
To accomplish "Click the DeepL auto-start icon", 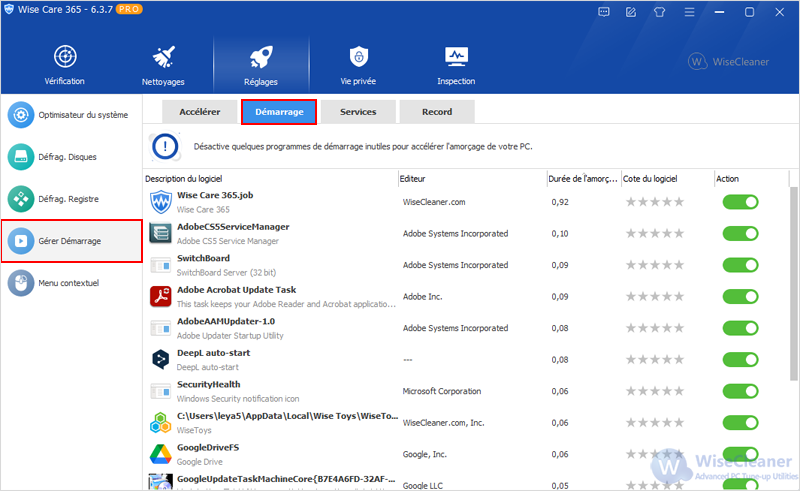I will pyautogui.click(x=161, y=360).
